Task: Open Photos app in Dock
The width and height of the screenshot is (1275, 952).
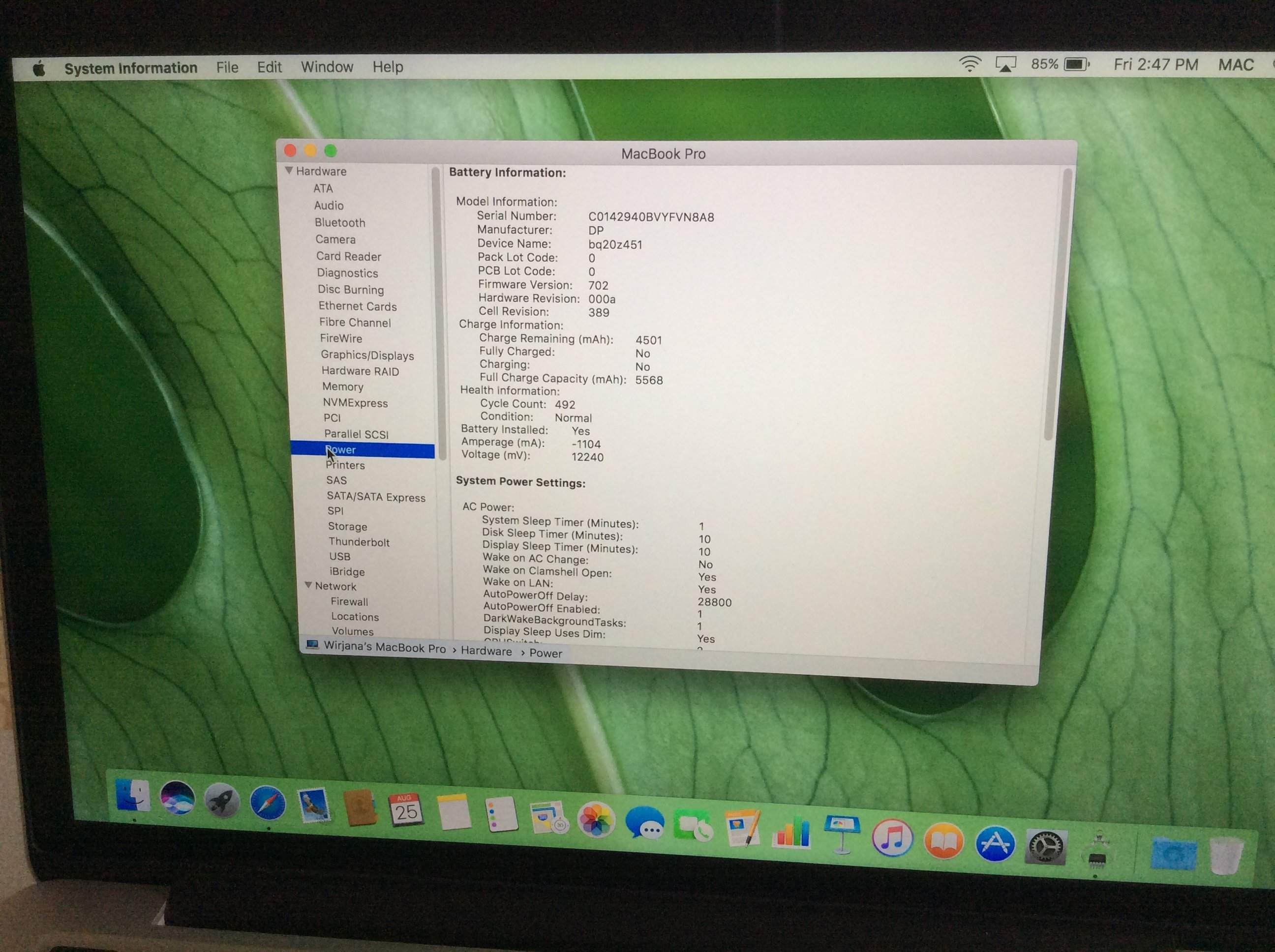Action: point(596,820)
